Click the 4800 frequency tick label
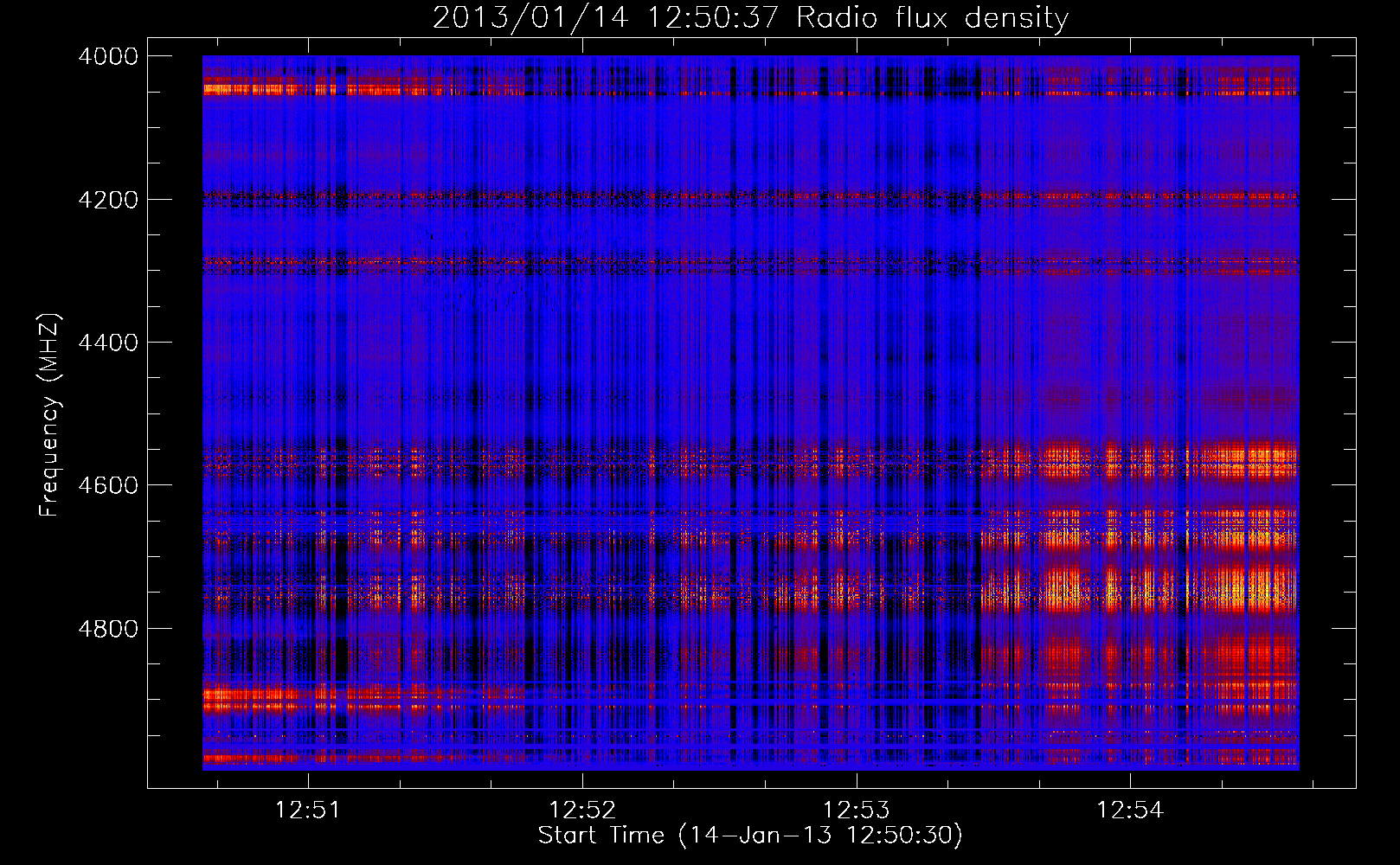 click(x=107, y=629)
